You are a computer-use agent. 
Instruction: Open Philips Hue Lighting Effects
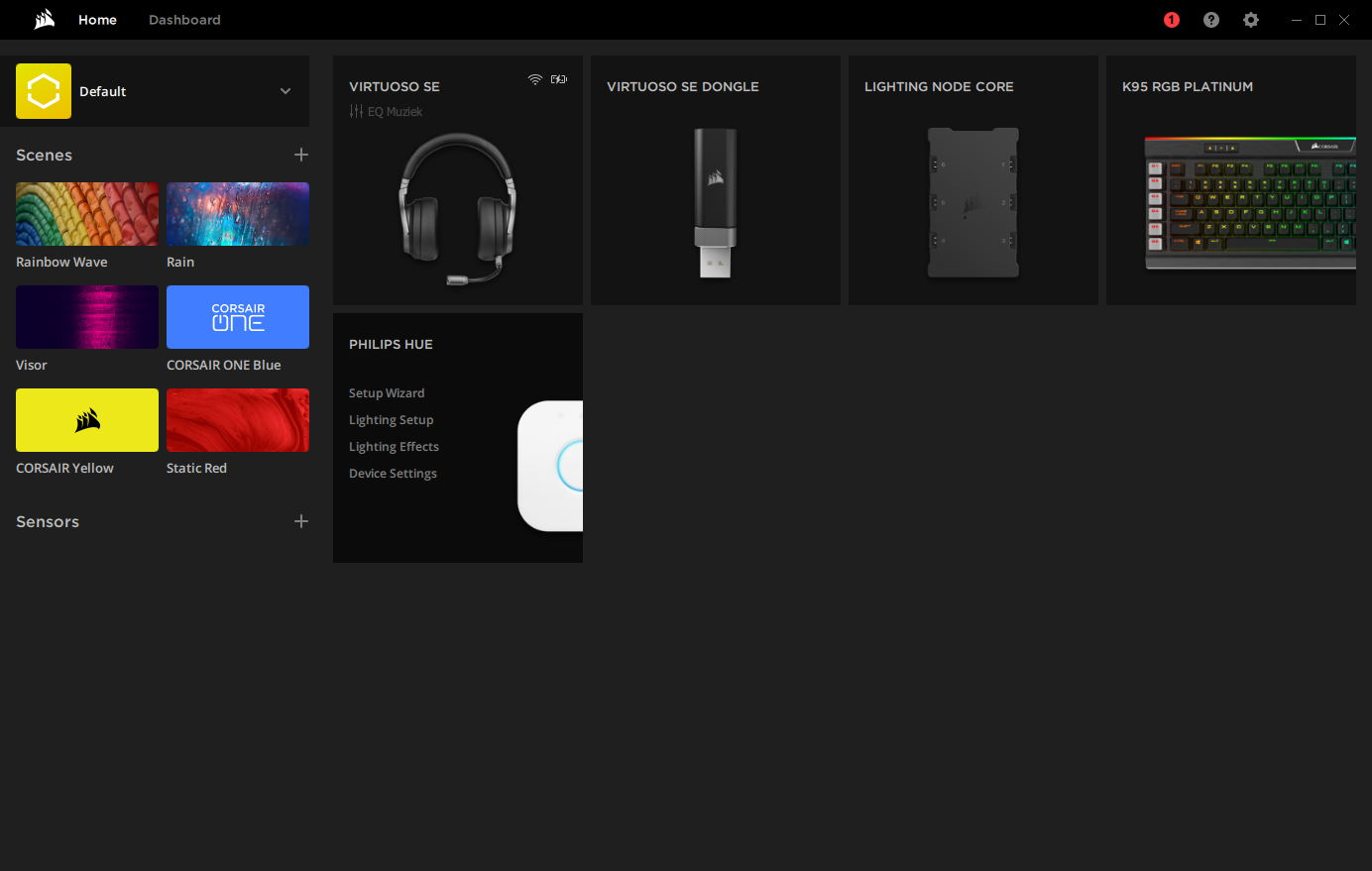pos(394,447)
